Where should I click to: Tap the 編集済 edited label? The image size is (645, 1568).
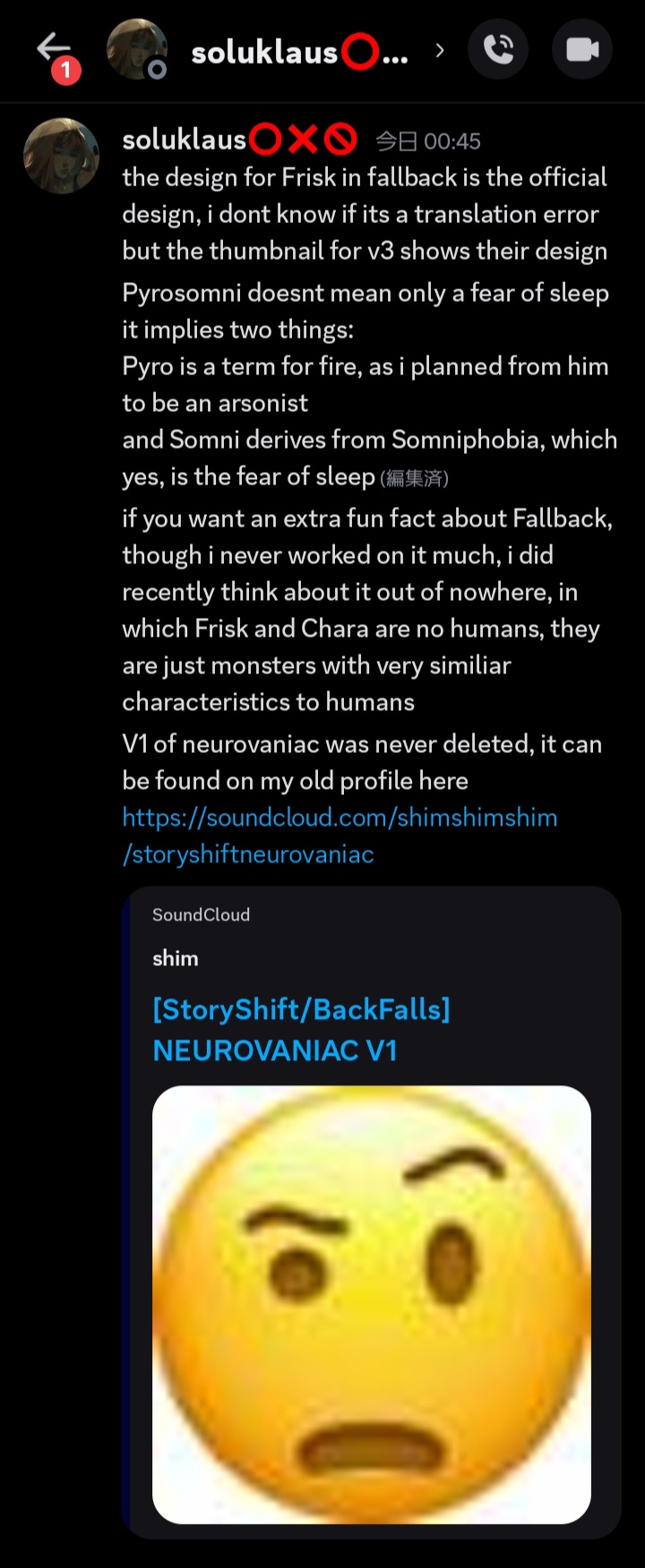point(415,478)
